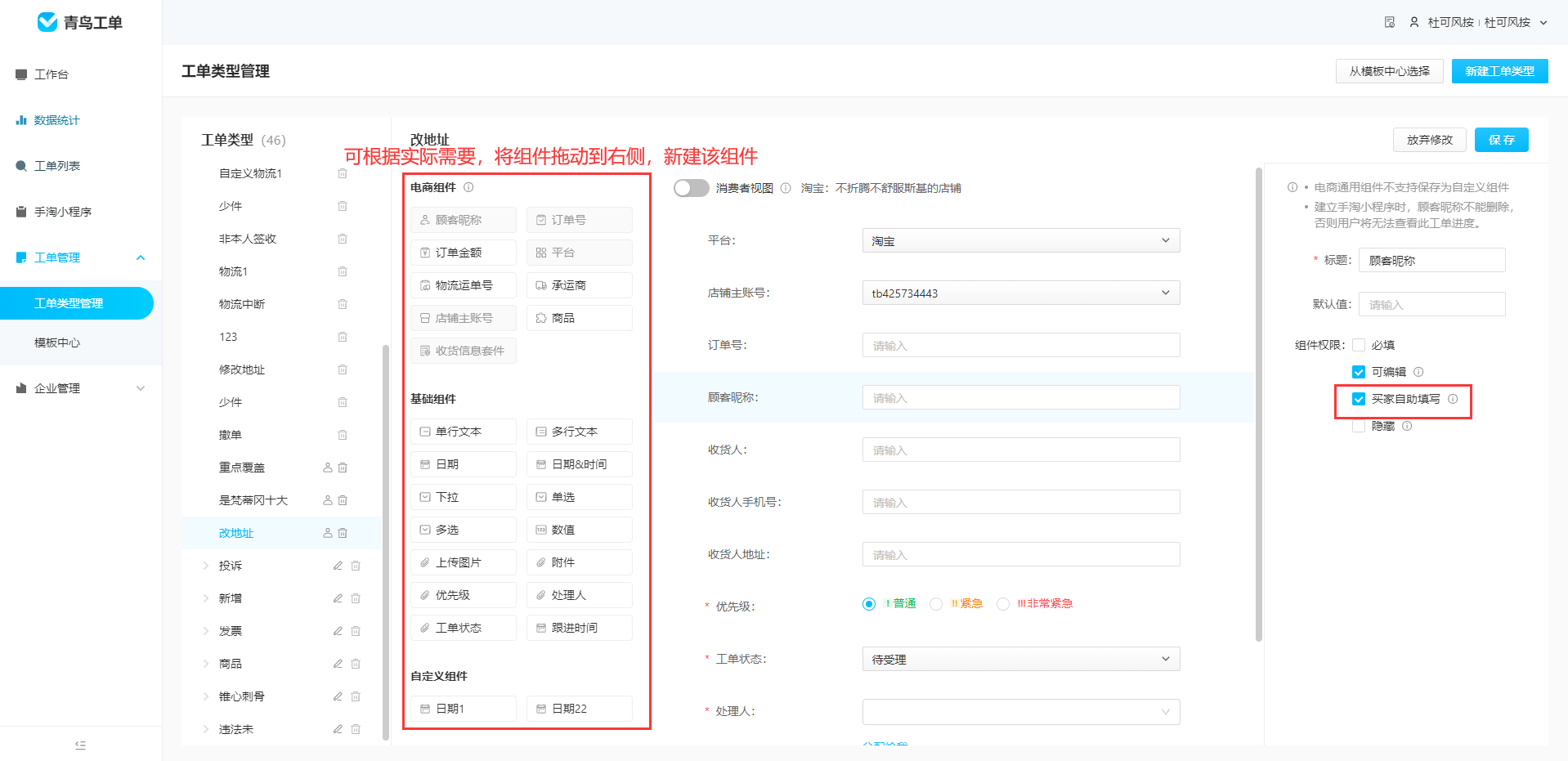Expand the 新增 tree item

pyautogui.click(x=206, y=598)
